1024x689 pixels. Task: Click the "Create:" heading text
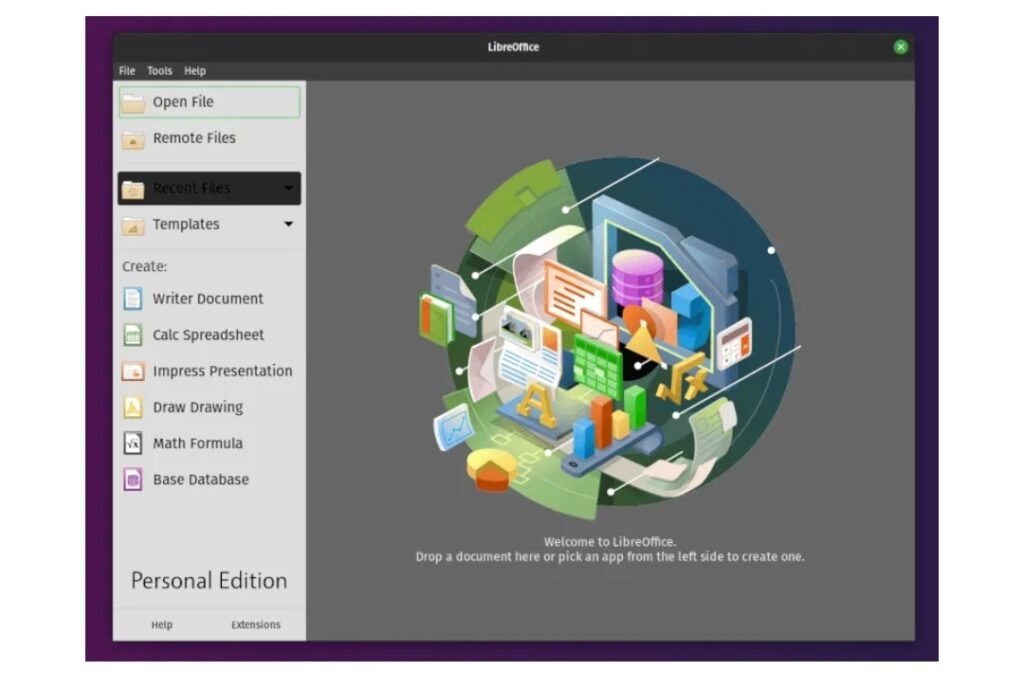click(144, 266)
